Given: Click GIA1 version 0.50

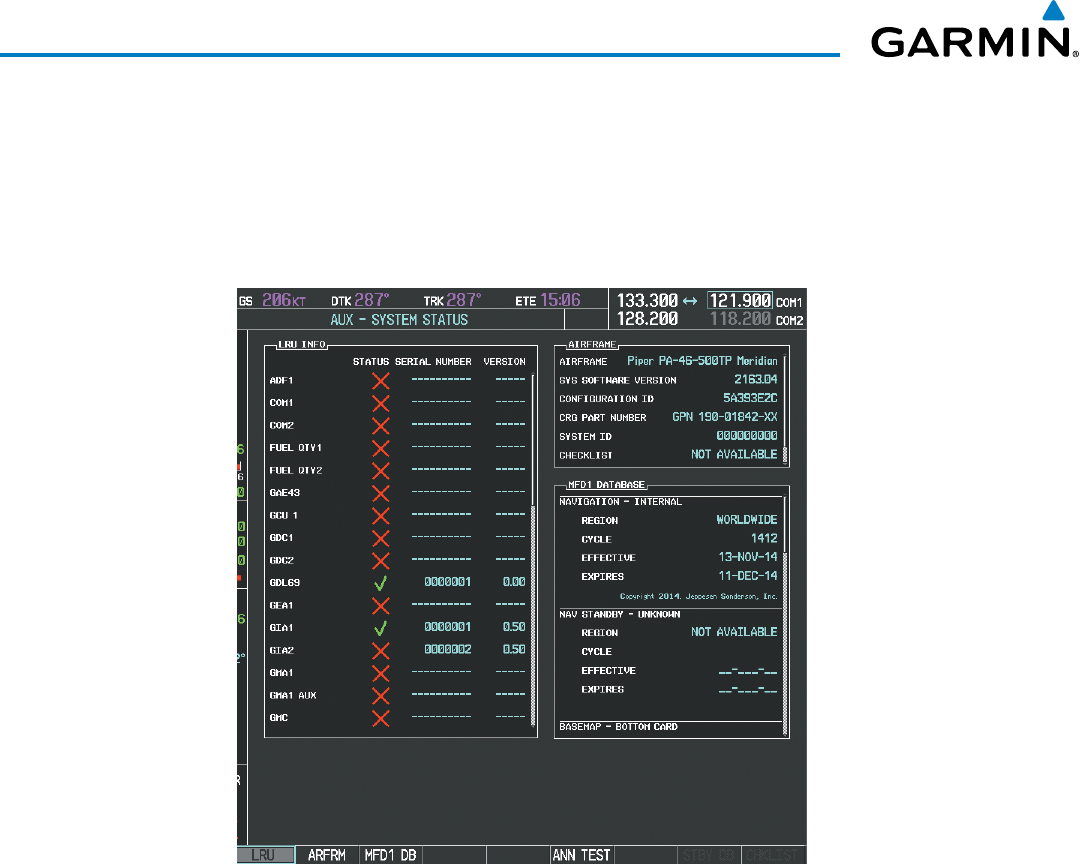Looking at the screenshot, I should click(x=514, y=627).
